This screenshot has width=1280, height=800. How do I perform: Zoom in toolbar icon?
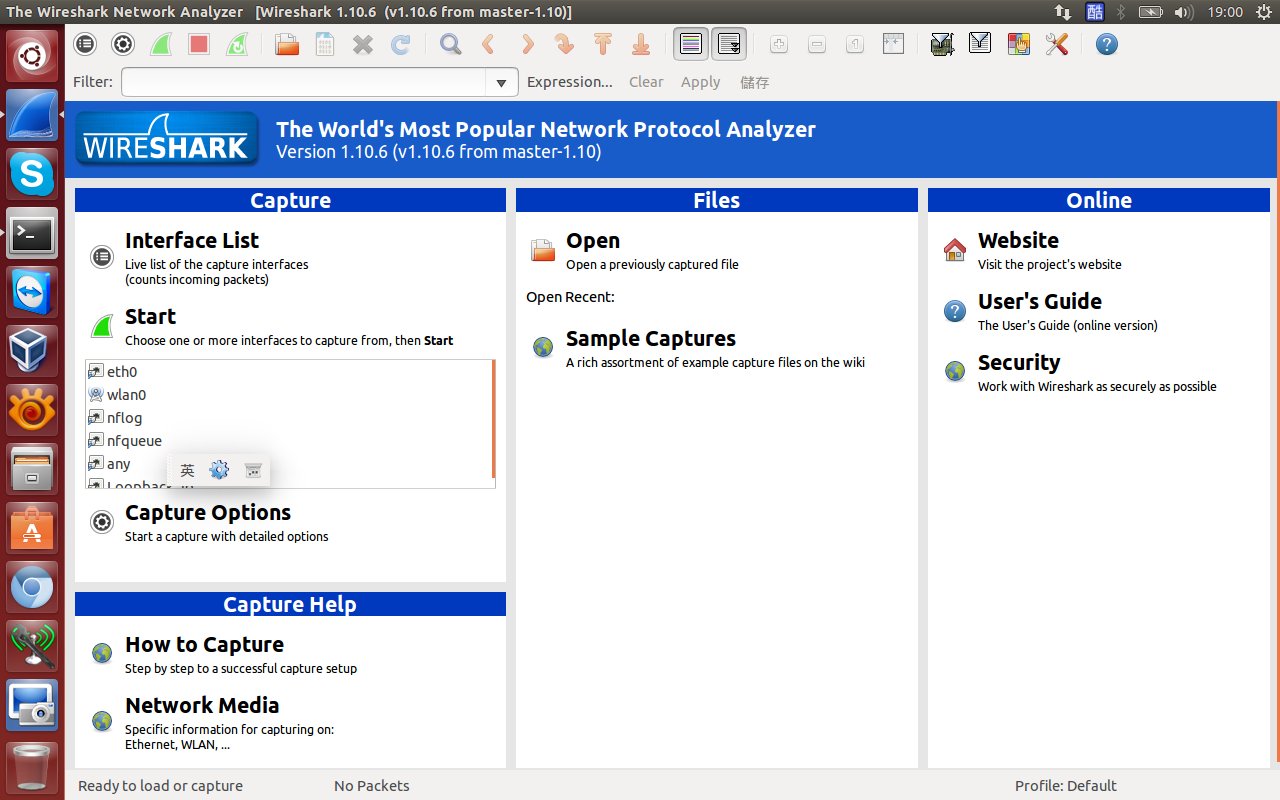pos(779,44)
